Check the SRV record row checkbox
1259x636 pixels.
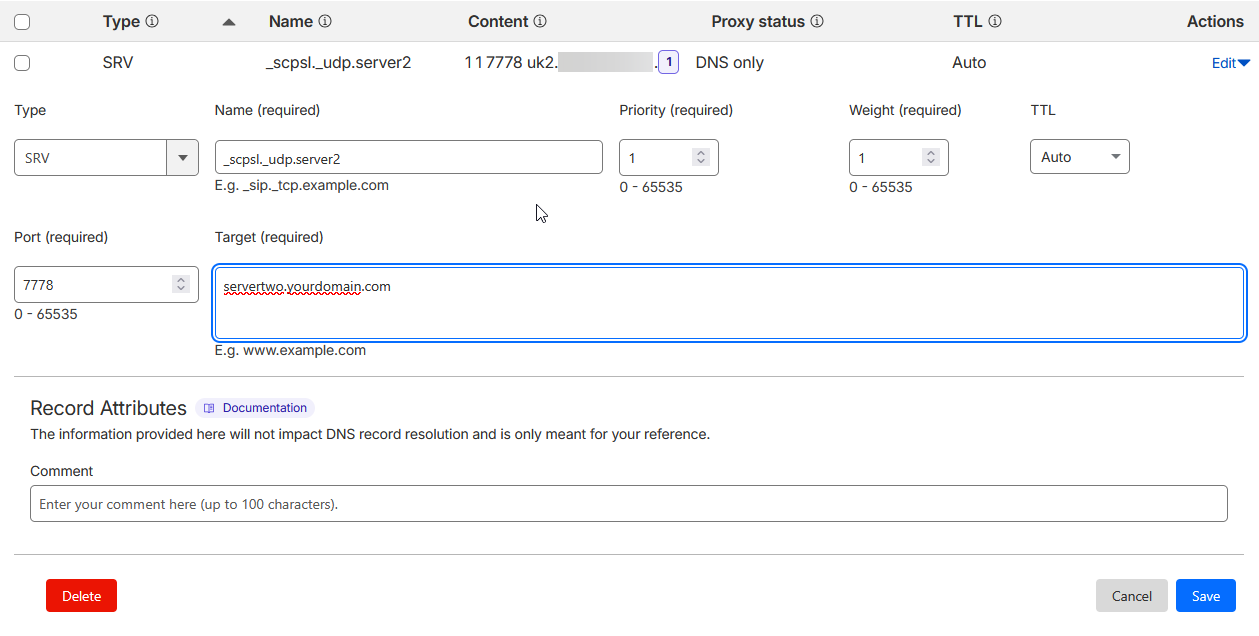tap(22, 63)
